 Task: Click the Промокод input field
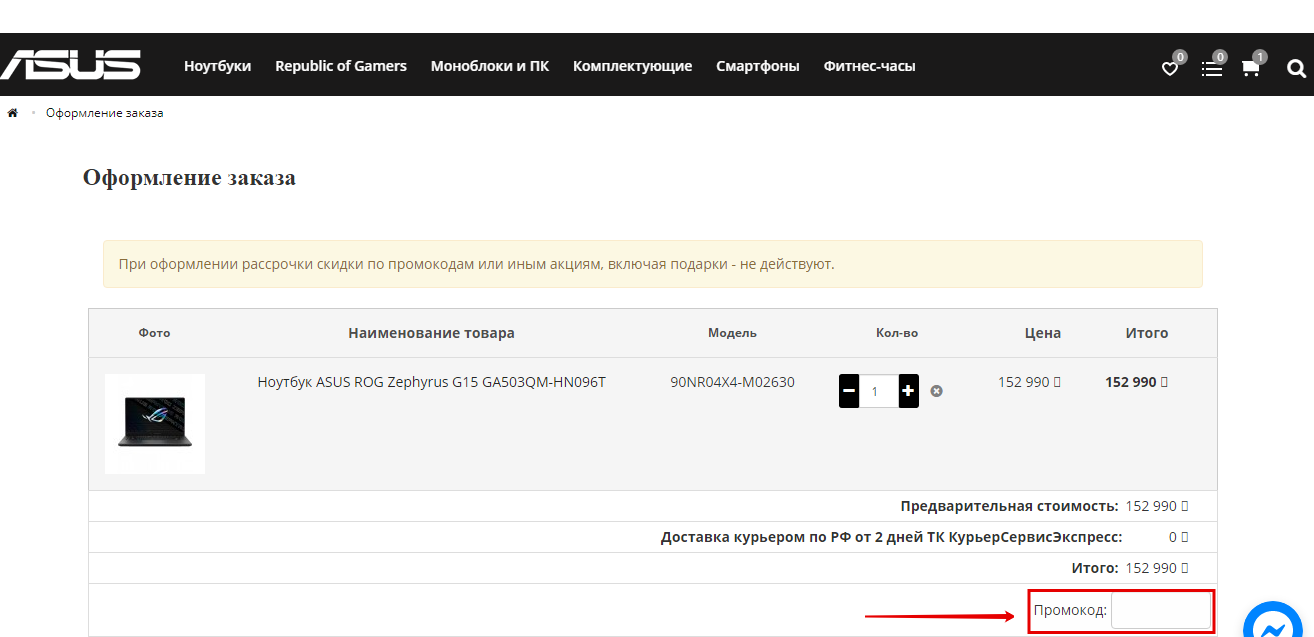click(x=1160, y=610)
